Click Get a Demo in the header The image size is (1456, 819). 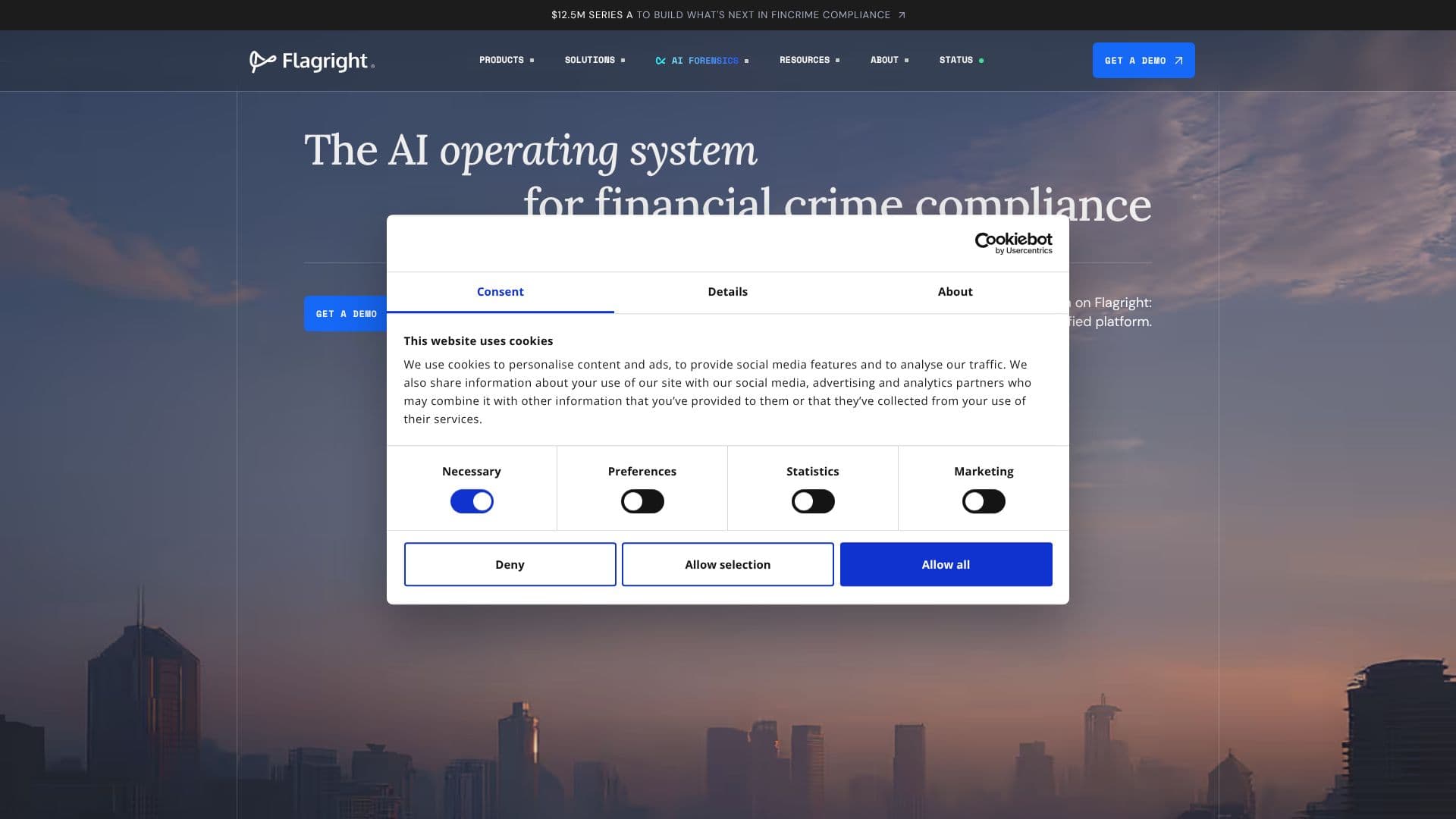[1144, 60]
